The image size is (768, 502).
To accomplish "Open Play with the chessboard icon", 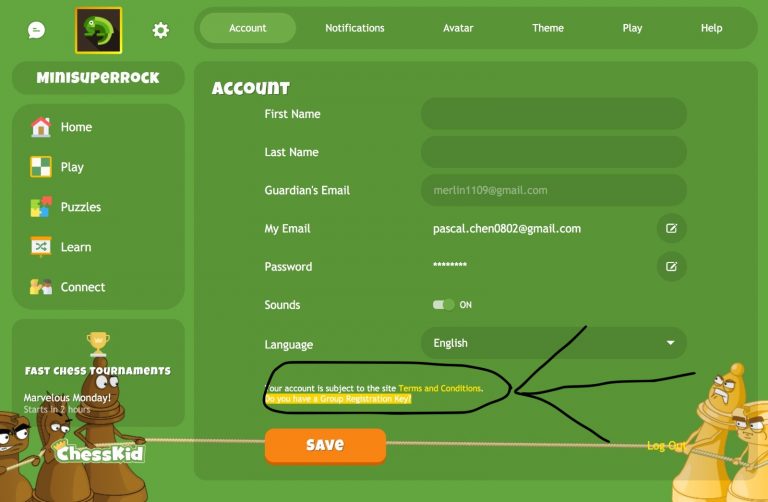I will [x=41, y=167].
